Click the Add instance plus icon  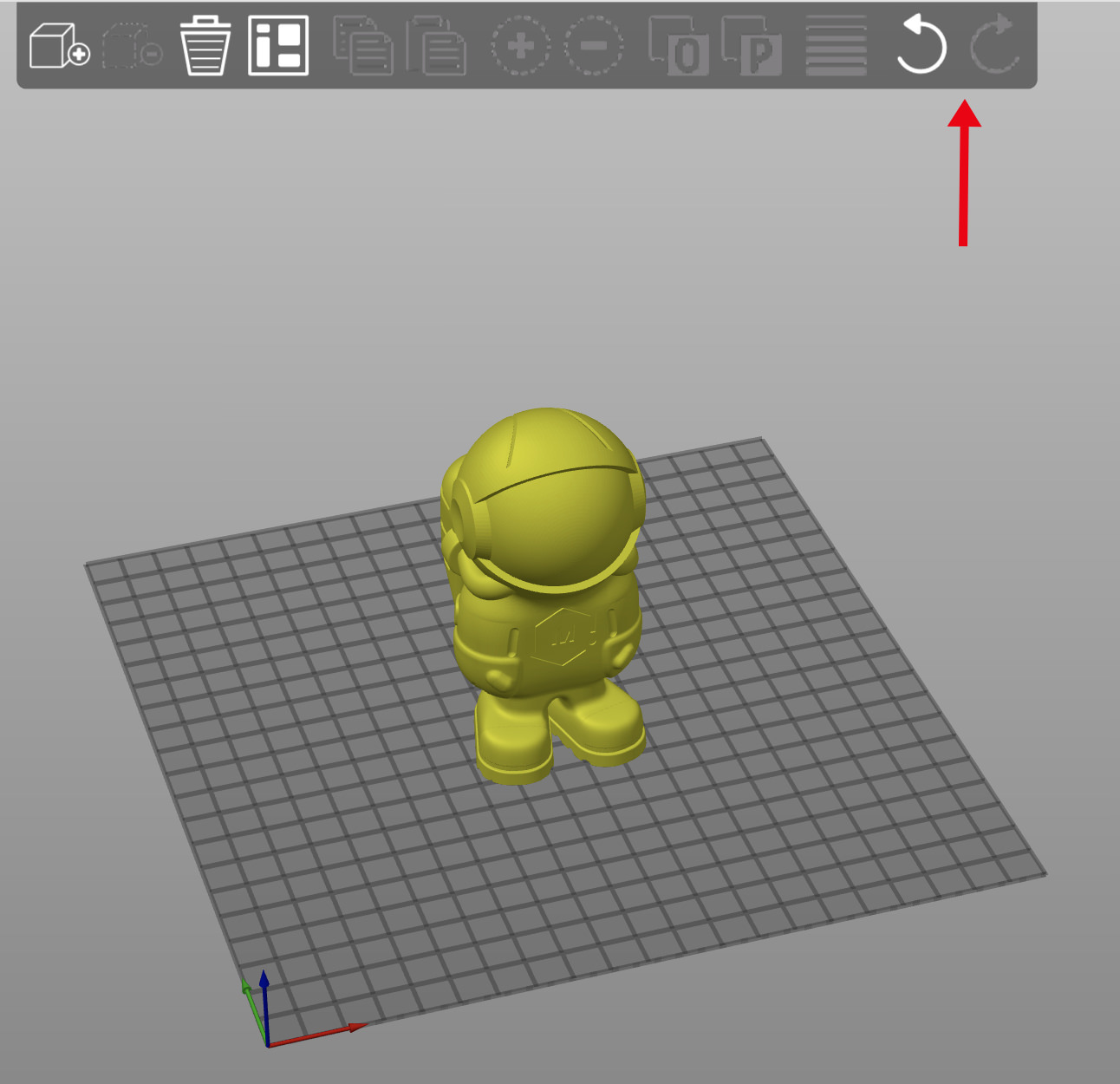coord(520,45)
